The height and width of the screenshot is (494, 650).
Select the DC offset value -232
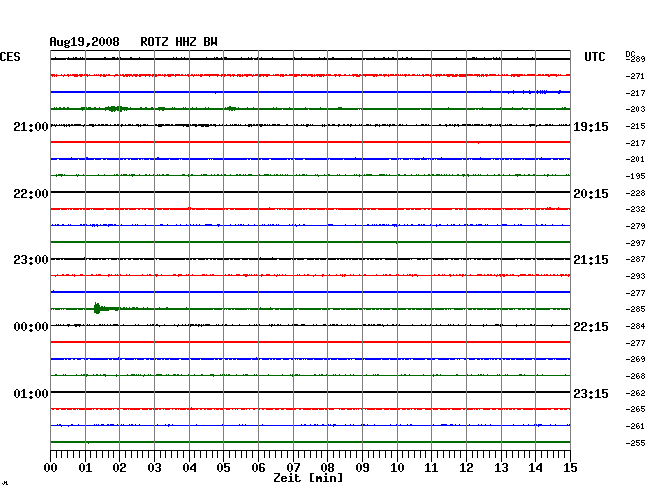tap(635, 209)
